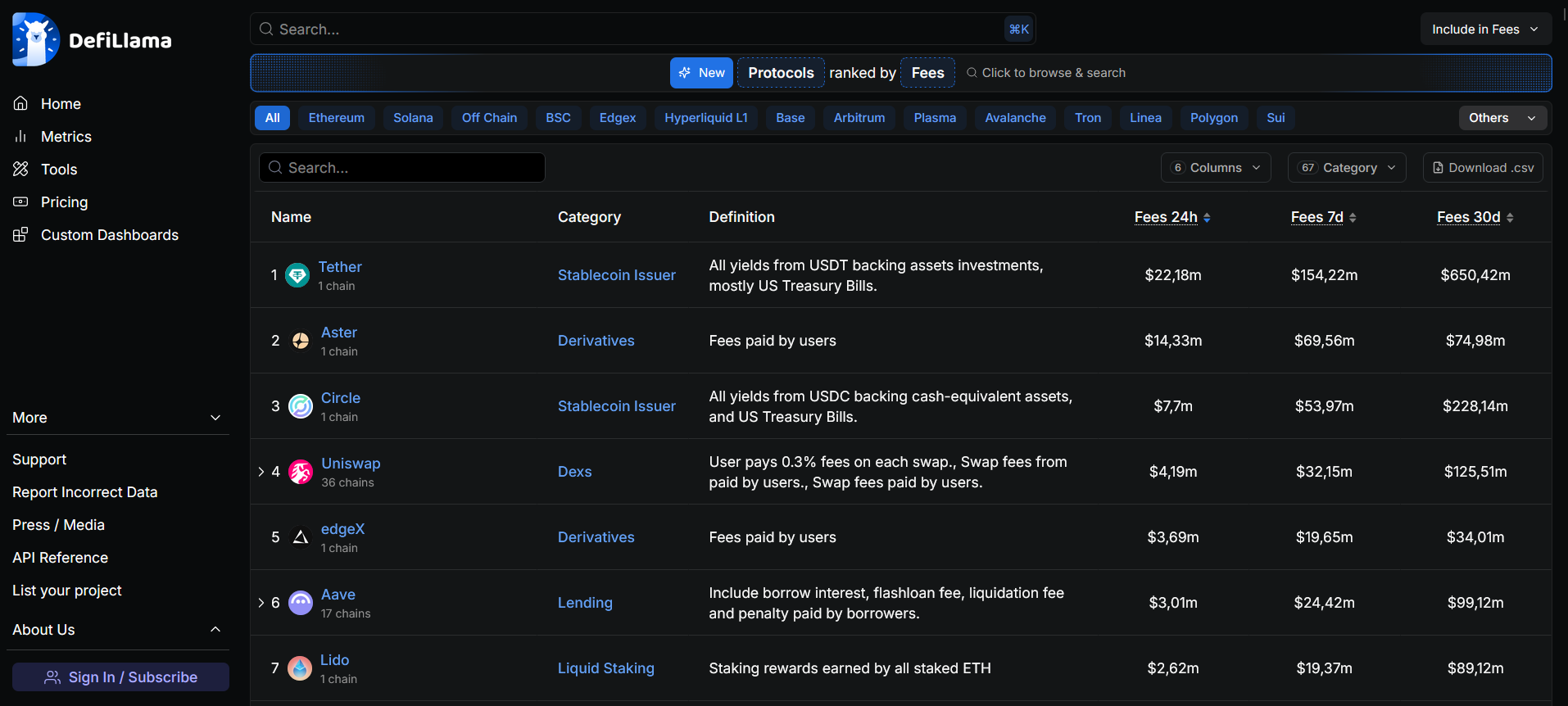
Task: Click the Circle protocol logo
Action: coord(301,406)
